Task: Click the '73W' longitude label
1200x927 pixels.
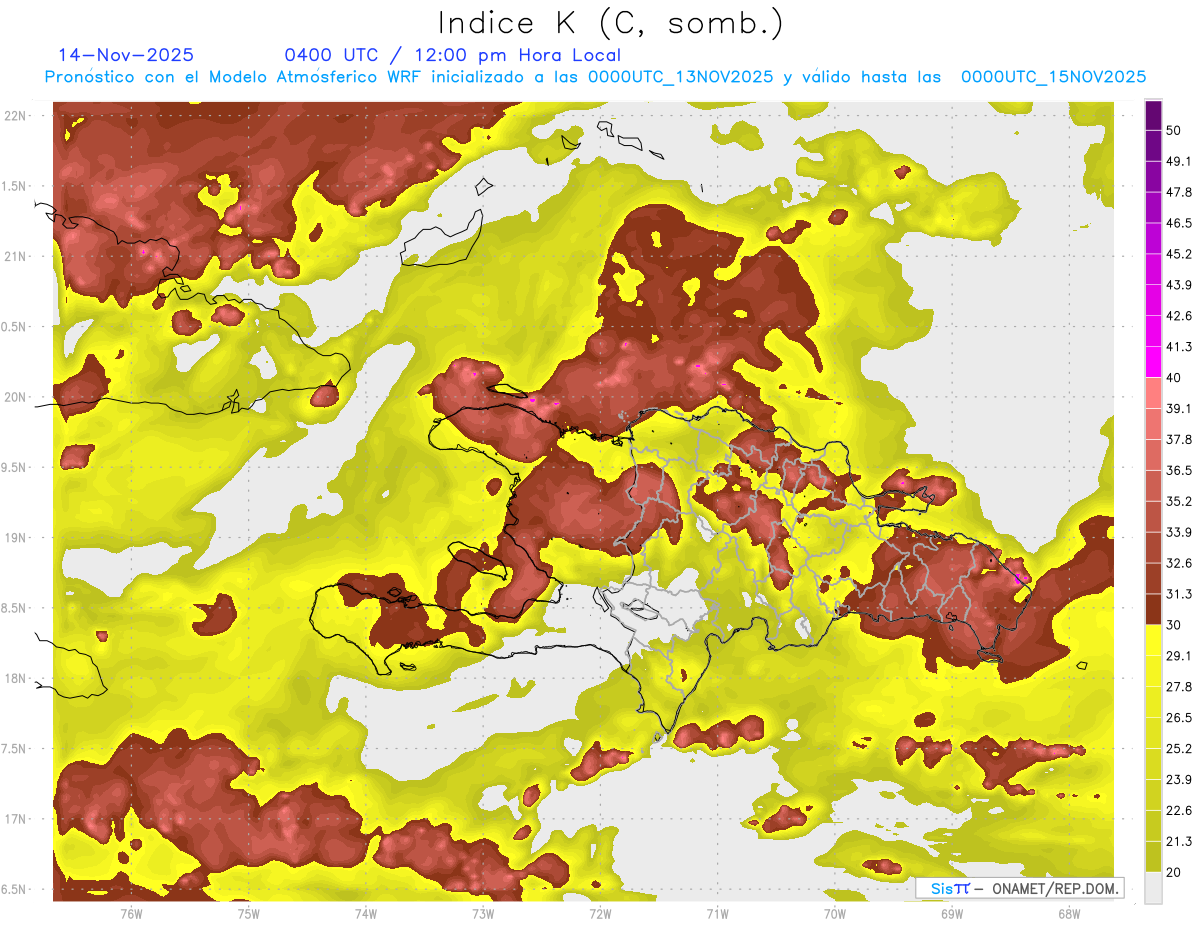Action: (482, 913)
